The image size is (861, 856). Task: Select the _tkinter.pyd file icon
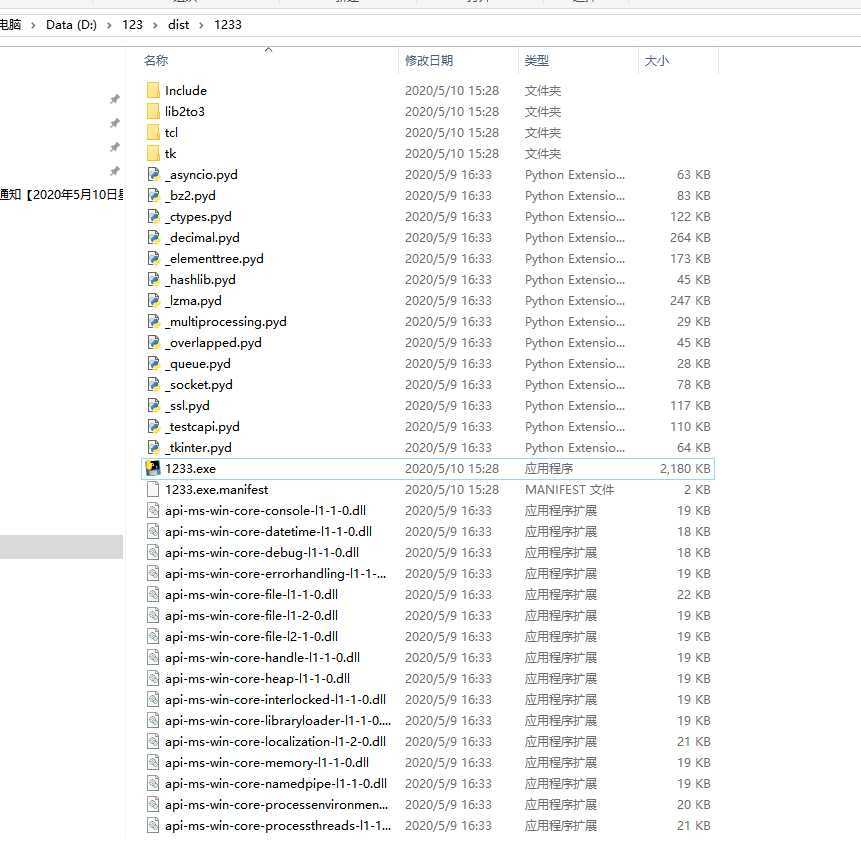tap(153, 447)
